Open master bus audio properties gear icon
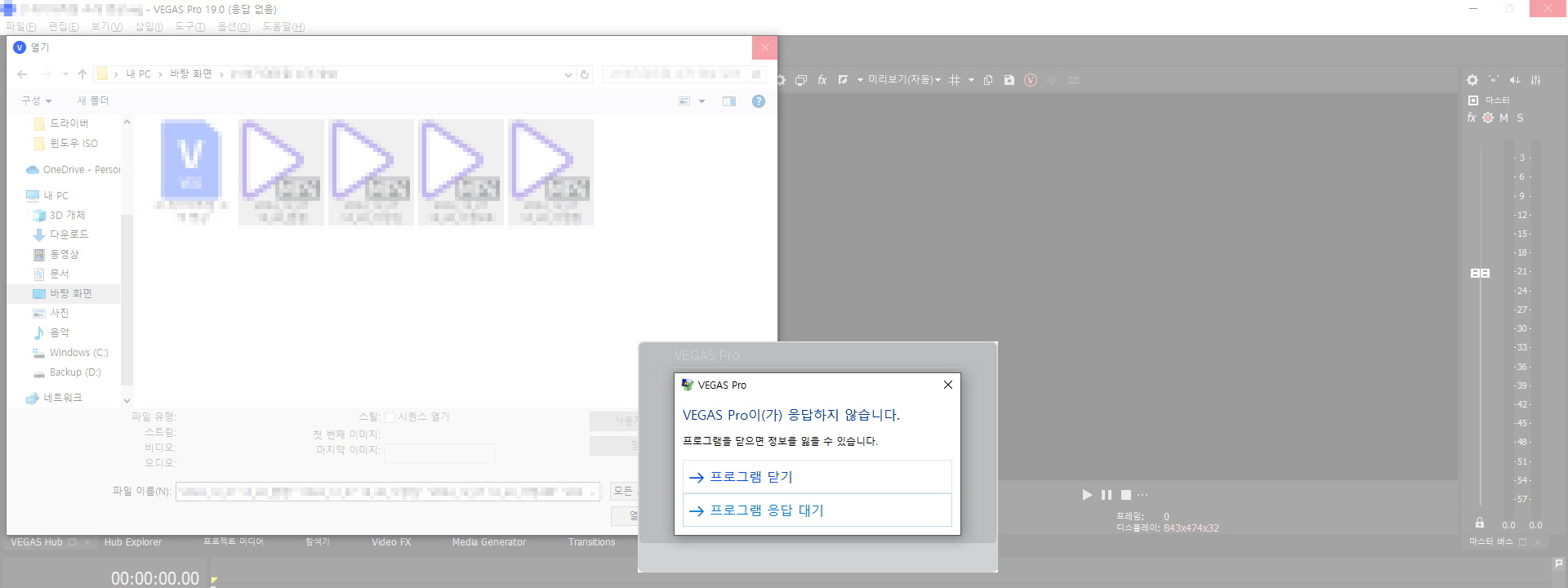This screenshot has width=1568, height=588. (1472, 80)
